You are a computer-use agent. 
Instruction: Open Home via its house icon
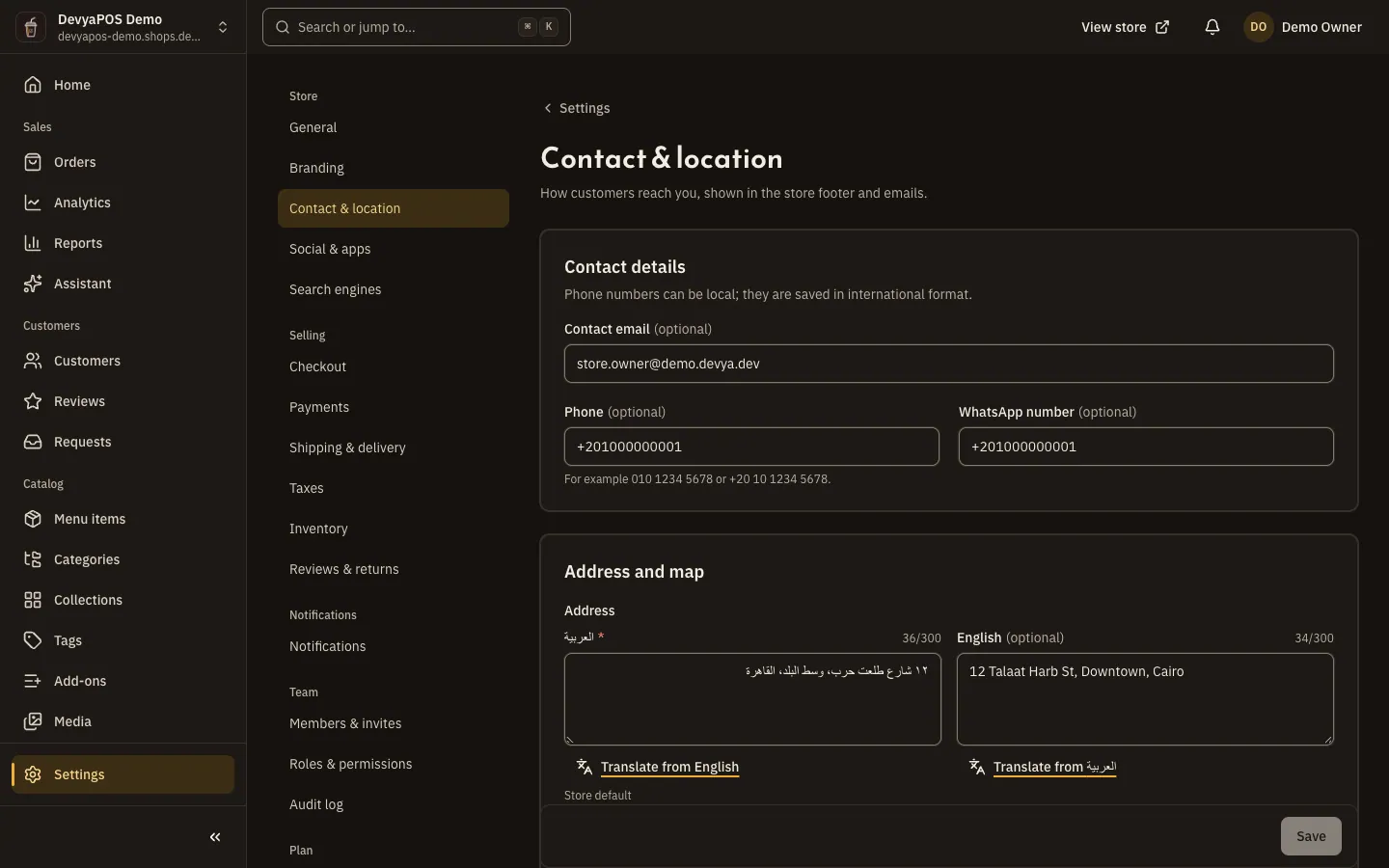tap(33, 85)
